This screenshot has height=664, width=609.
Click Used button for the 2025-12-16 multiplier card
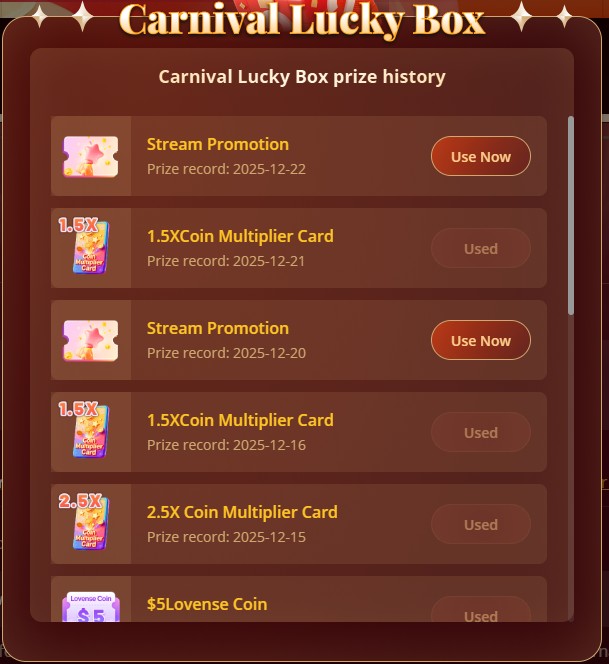click(x=481, y=432)
